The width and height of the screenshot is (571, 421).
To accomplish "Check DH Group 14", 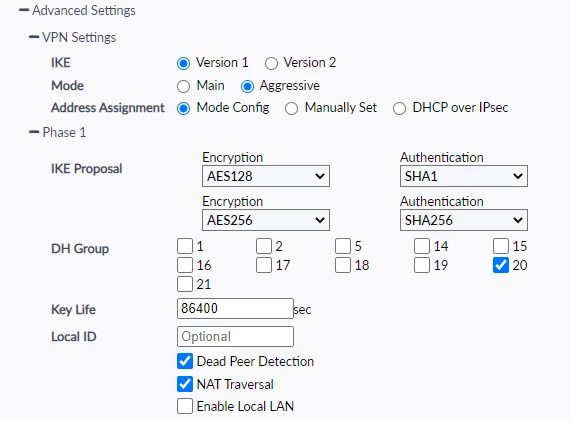I will (x=422, y=246).
